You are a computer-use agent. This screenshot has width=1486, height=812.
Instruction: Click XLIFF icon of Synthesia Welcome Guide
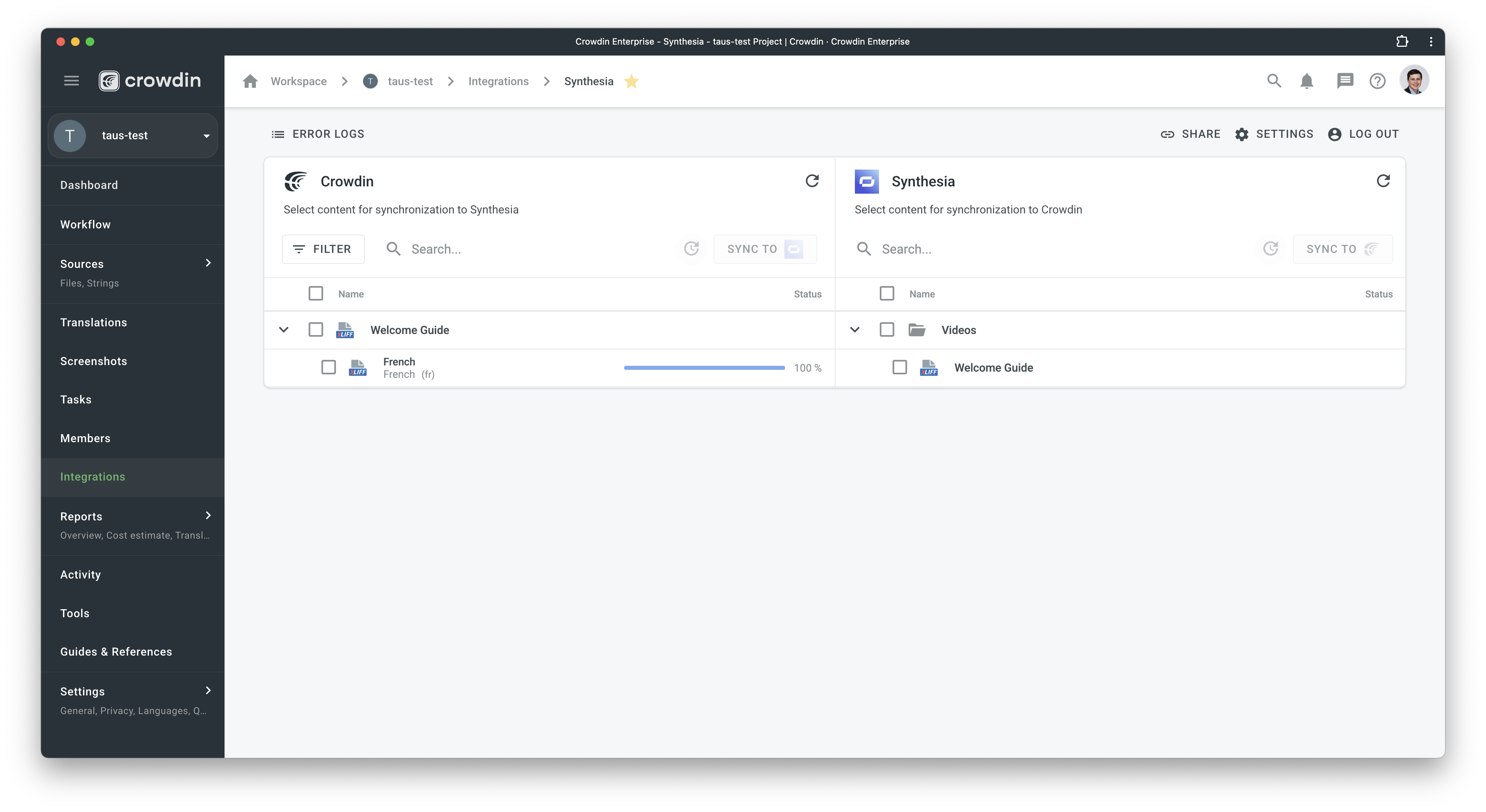tap(929, 368)
